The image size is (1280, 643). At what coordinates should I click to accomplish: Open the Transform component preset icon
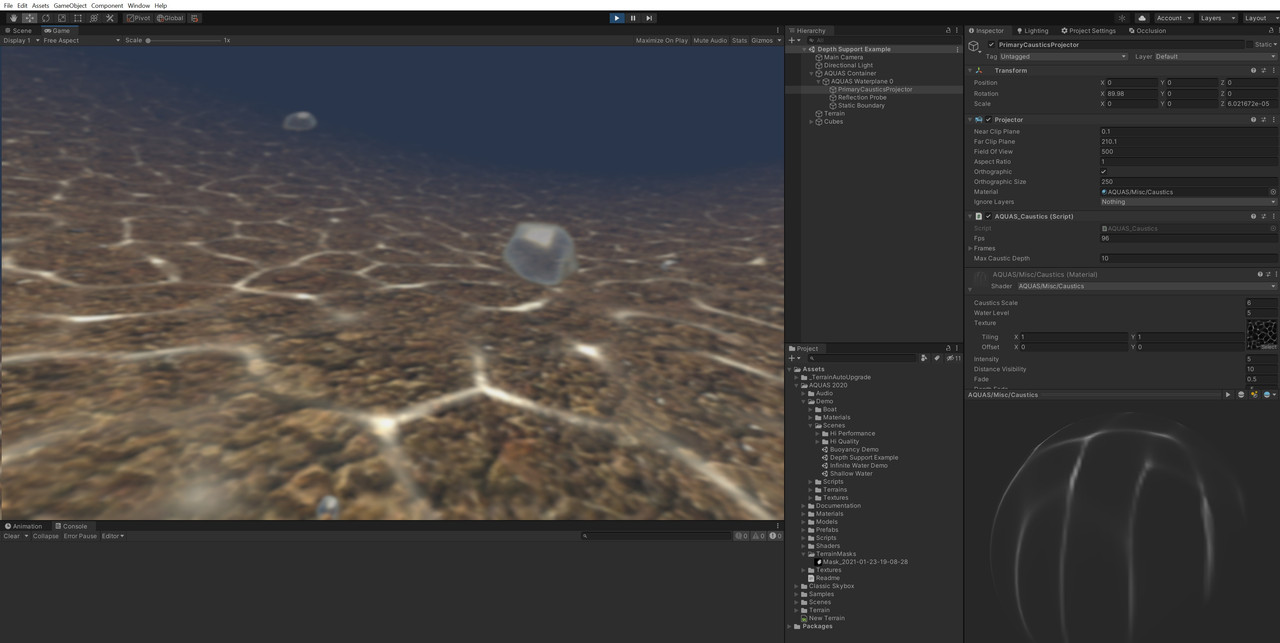click(x=1264, y=71)
